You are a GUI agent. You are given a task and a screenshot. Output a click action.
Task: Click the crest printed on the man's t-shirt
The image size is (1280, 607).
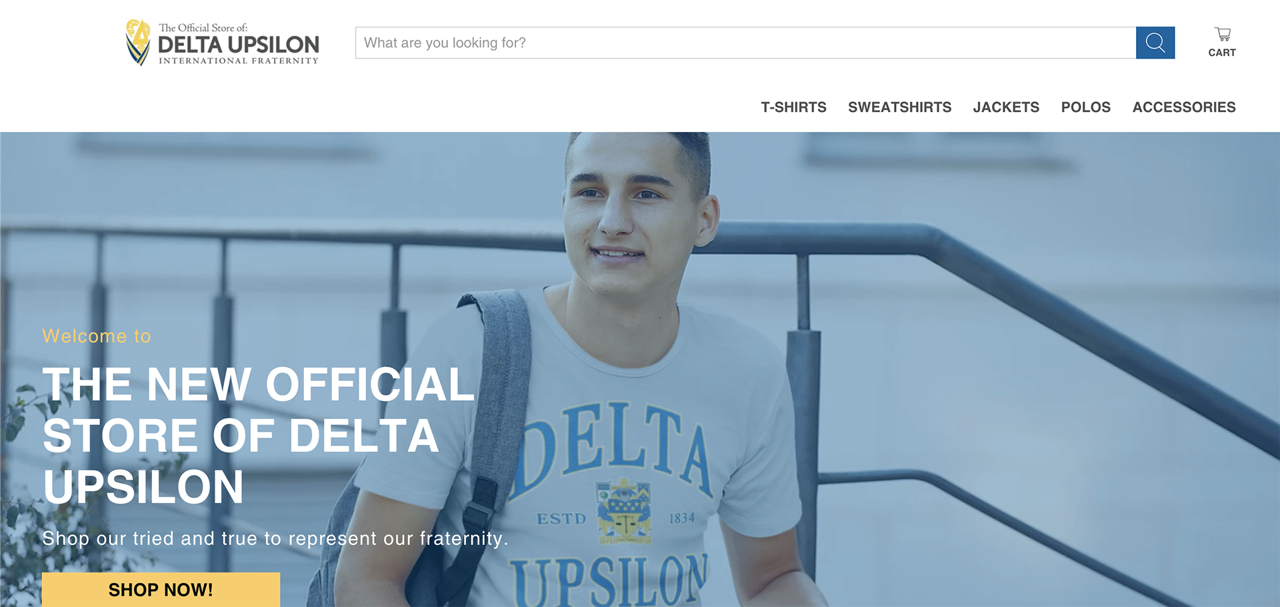[x=623, y=510]
